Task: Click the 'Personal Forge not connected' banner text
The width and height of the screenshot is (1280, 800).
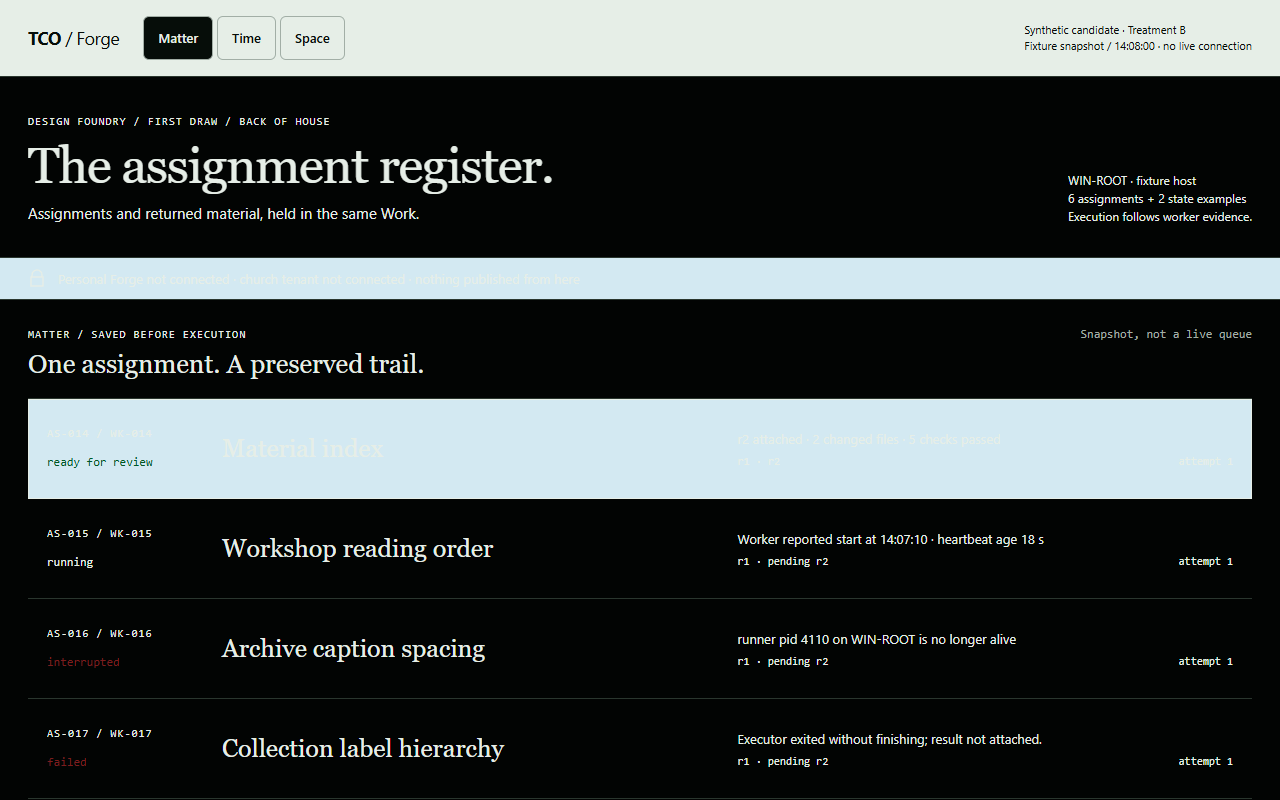Action: tap(144, 279)
